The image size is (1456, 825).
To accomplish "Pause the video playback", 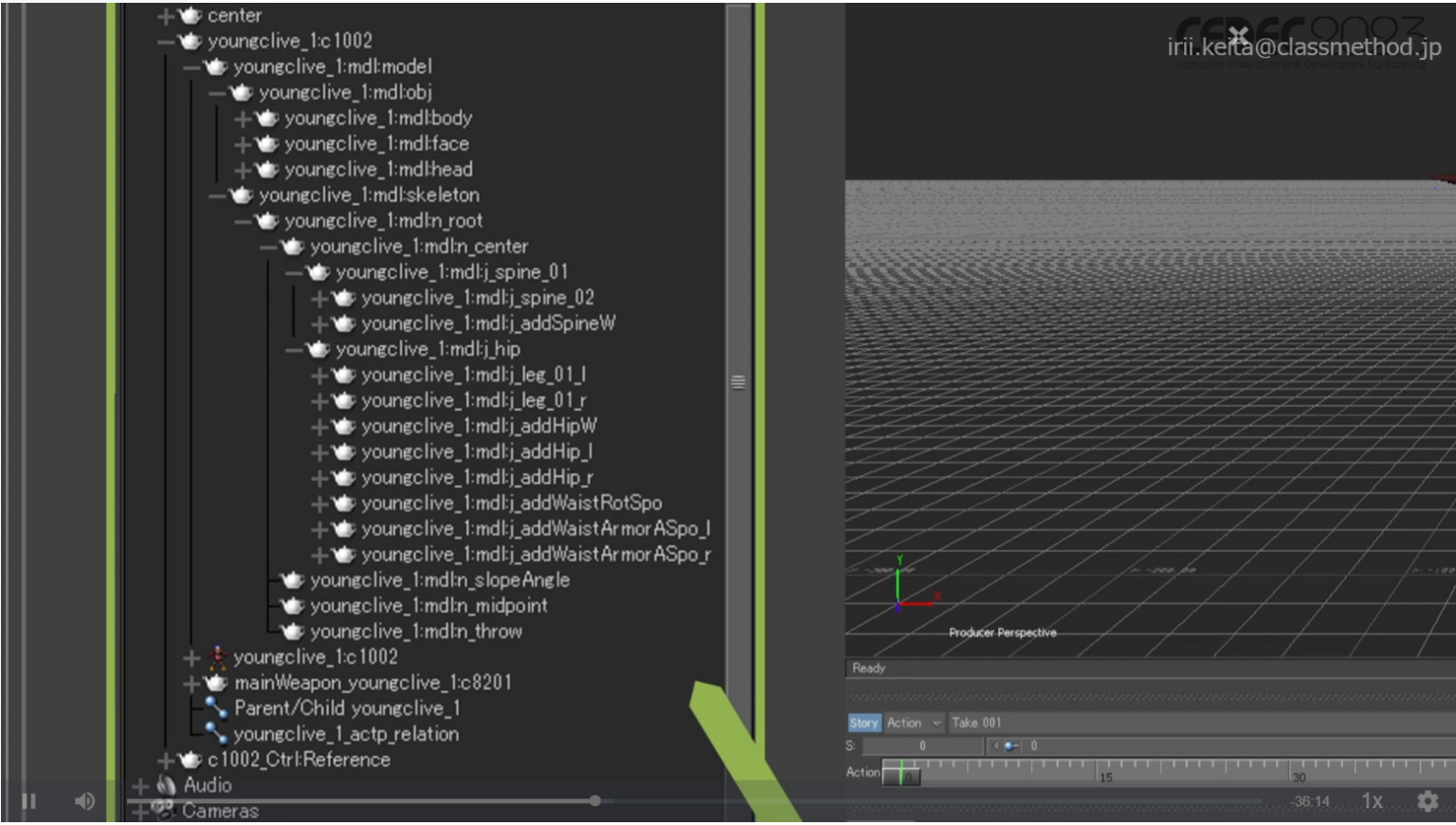I will [x=28, y=801].
